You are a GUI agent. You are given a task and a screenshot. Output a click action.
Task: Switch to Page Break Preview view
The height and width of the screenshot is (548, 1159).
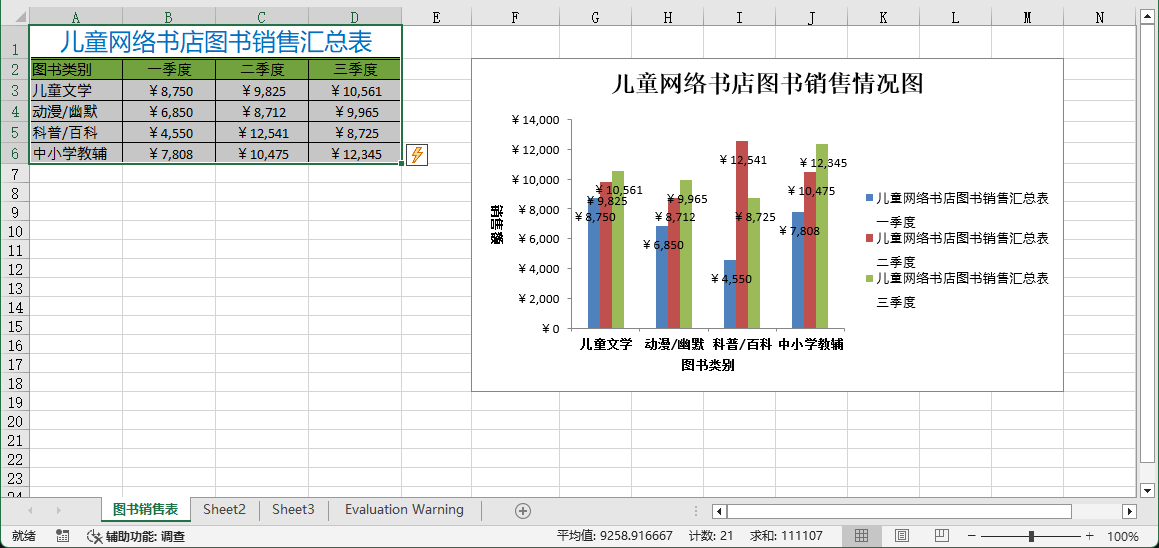940,536
